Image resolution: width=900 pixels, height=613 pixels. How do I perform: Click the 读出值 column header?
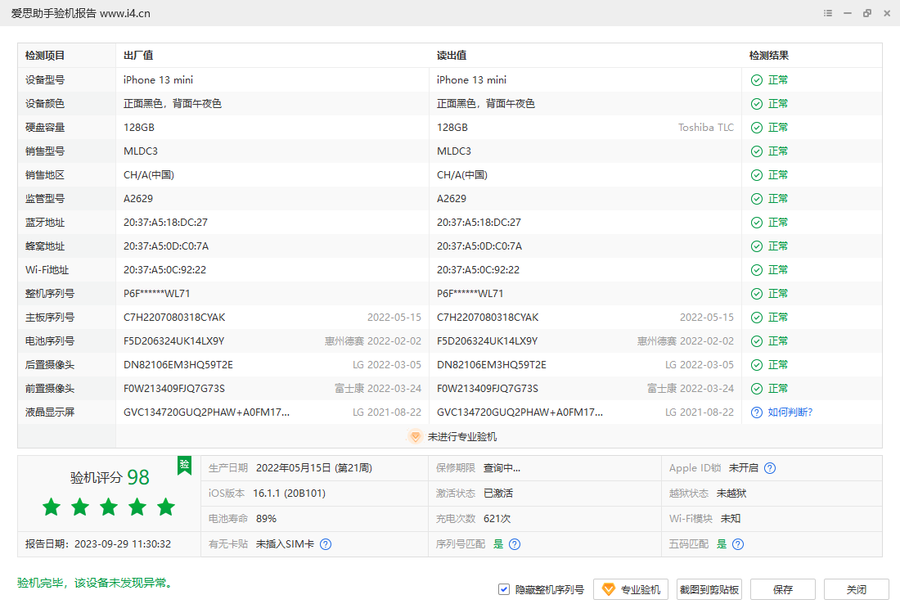point(452,56)
